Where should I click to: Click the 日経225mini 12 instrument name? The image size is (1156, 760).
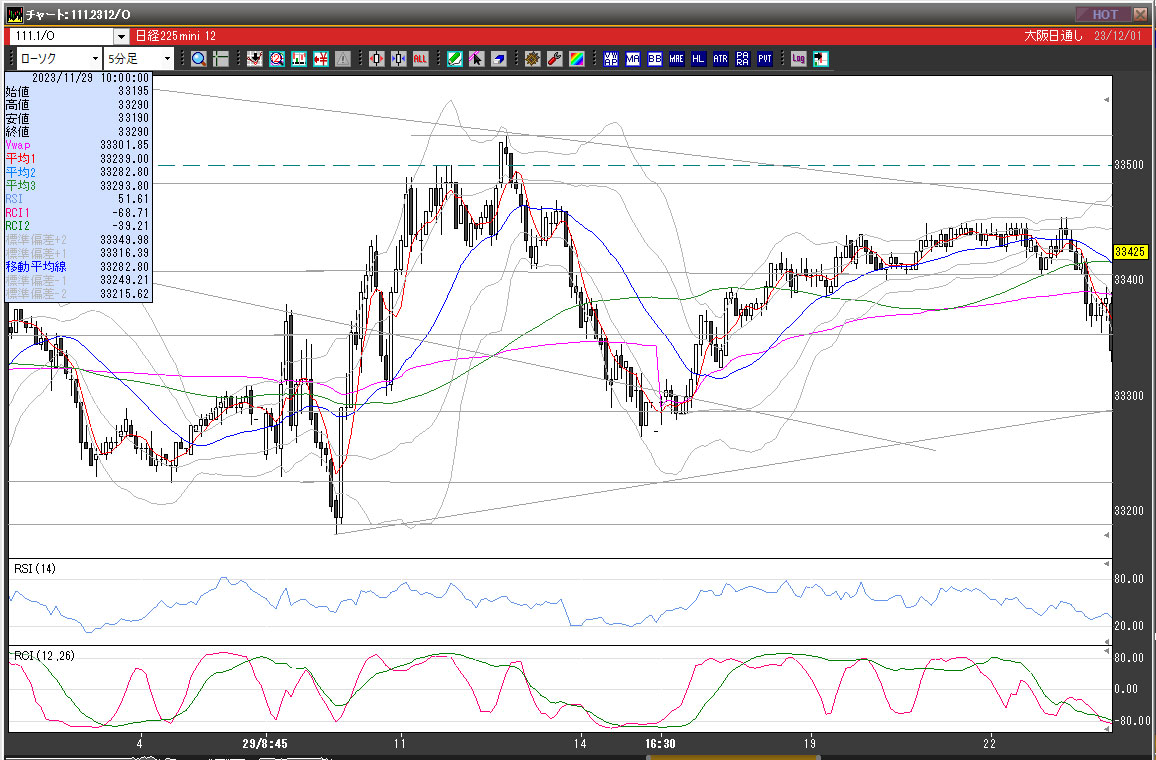pyautogui.click(x=176, y=36)
